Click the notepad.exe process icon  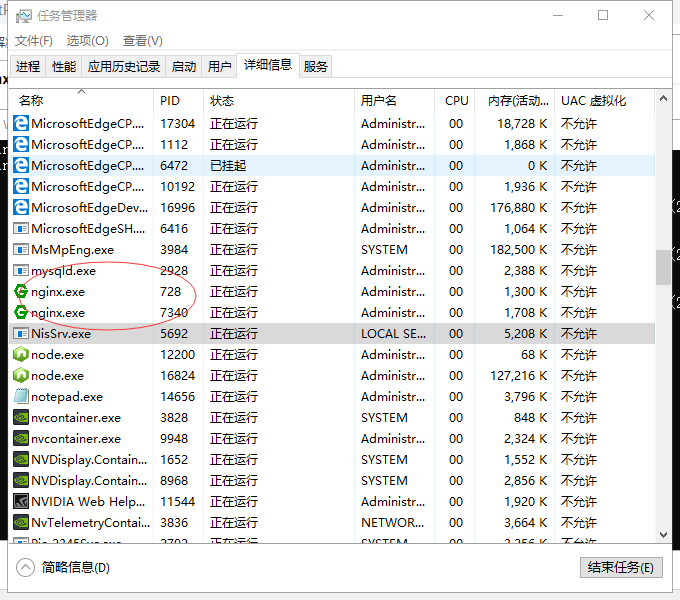click(21, 396)
